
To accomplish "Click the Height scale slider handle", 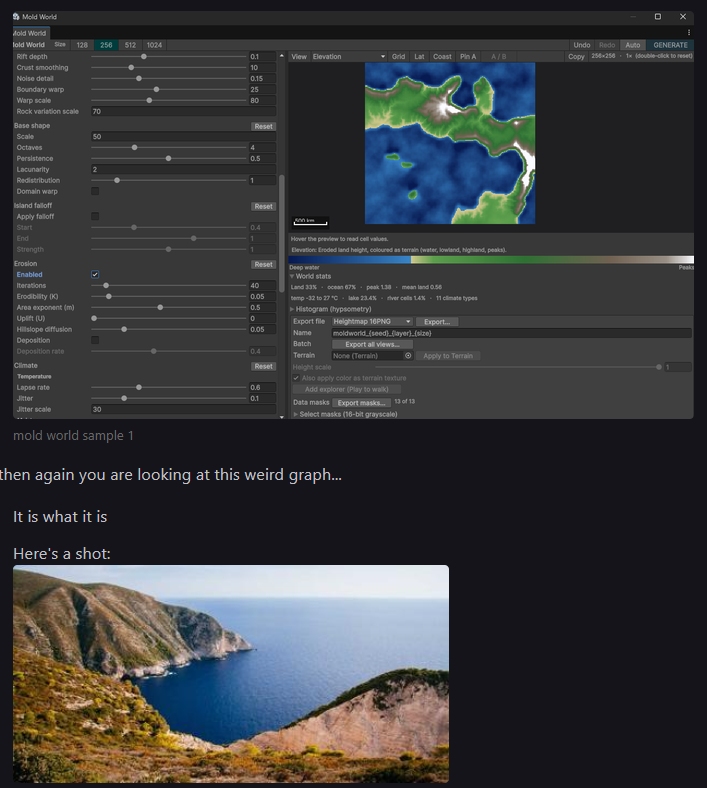I will point(659,367).
